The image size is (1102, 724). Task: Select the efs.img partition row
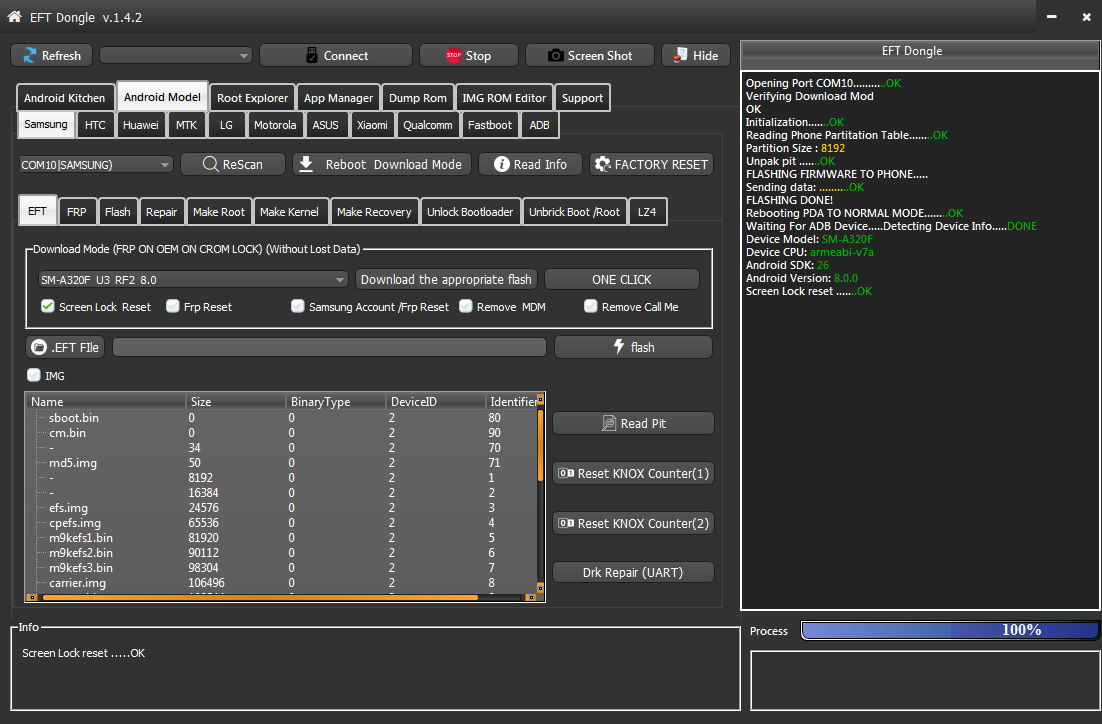tap(281, 508)
